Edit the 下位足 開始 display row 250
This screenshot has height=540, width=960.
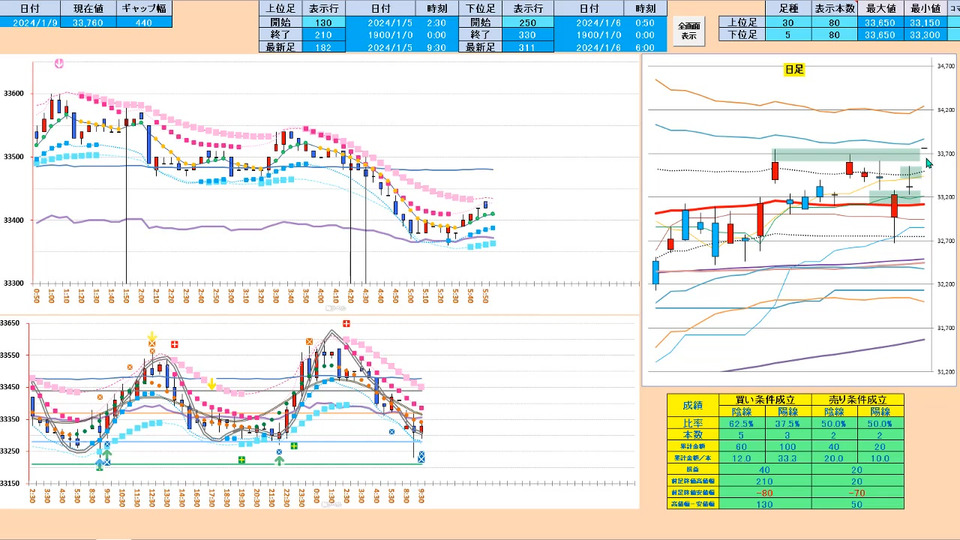527,23
